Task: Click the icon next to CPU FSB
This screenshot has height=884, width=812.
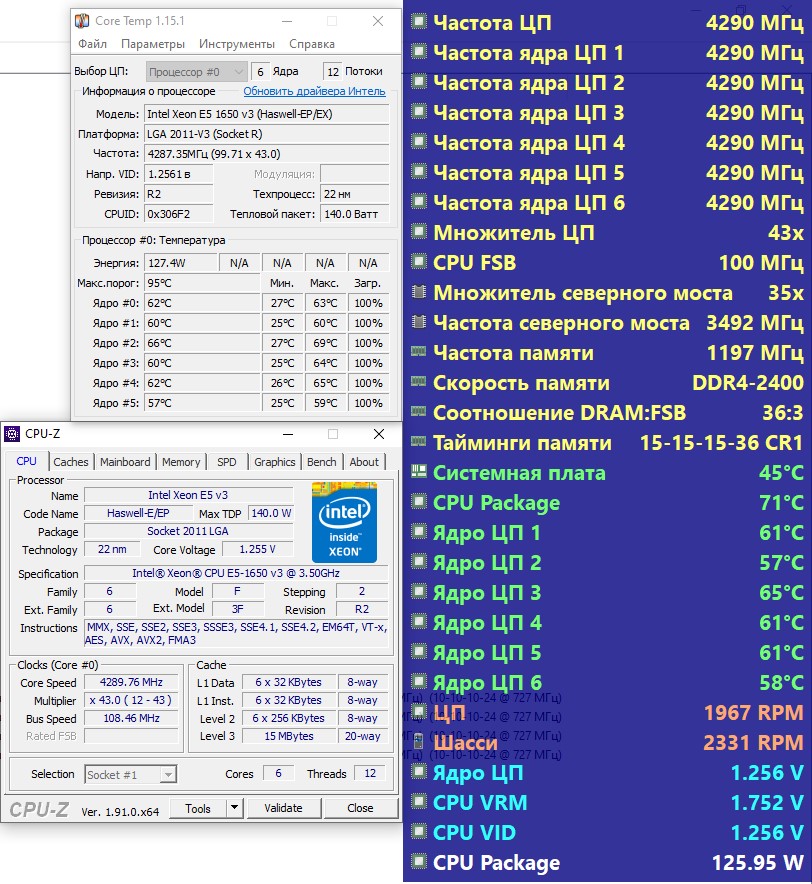Action: [418, 262]
